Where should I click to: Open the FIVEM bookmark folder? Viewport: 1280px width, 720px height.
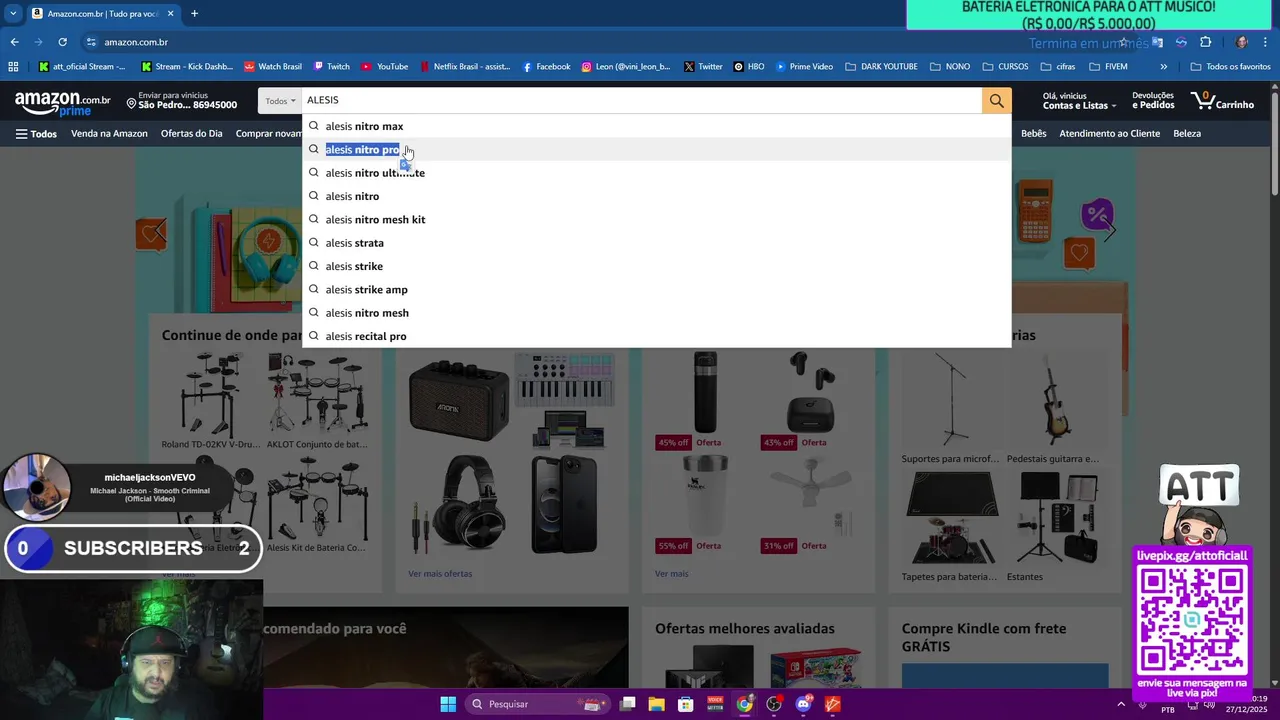coord(1107,67)
